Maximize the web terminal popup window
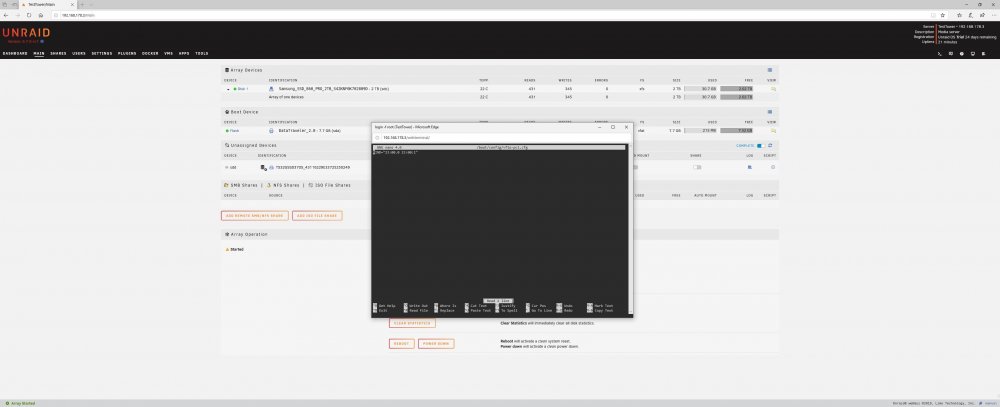 pyautogui.click(x=613, y=127)
